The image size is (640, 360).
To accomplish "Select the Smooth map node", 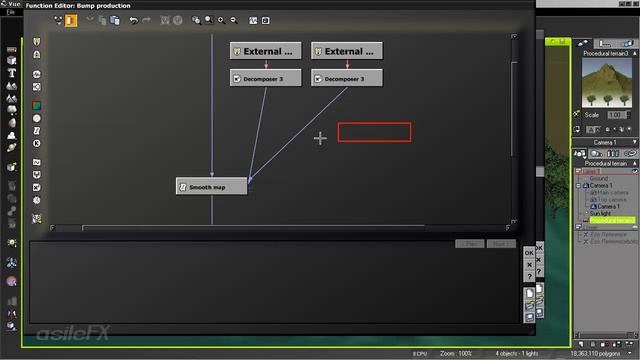I will click(x=211, y=187).
